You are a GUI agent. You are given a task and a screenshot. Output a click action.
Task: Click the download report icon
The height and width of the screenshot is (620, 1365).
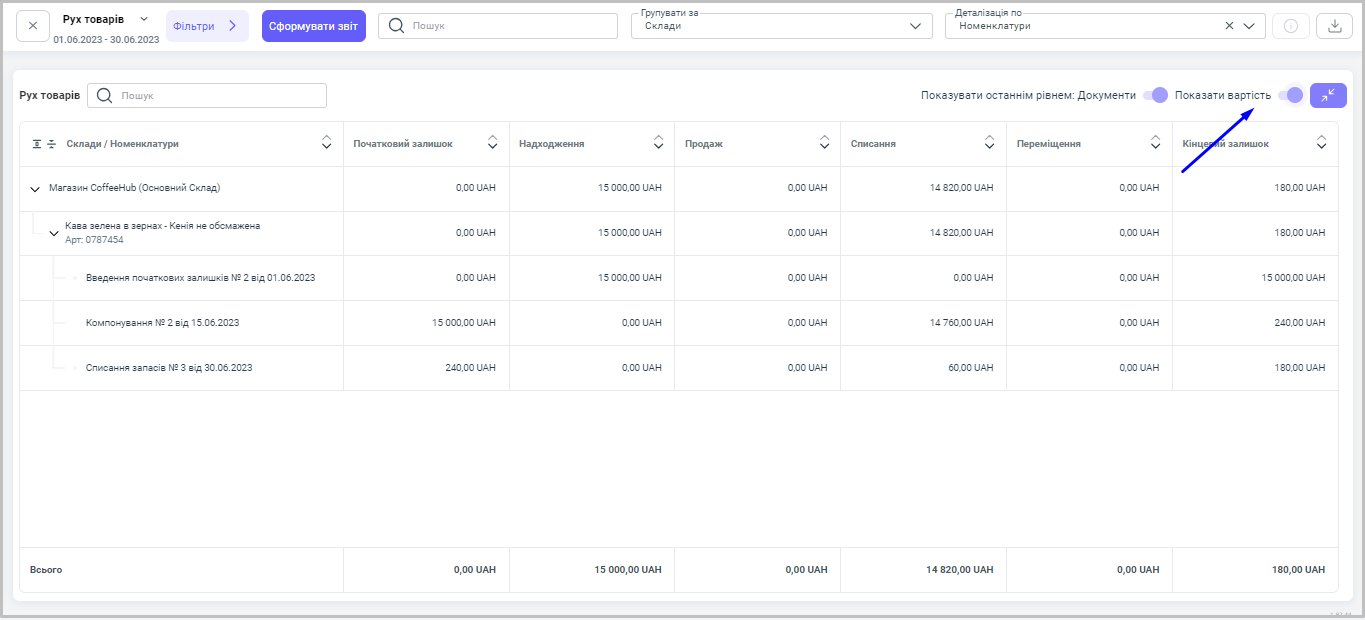click(1334, 26)
